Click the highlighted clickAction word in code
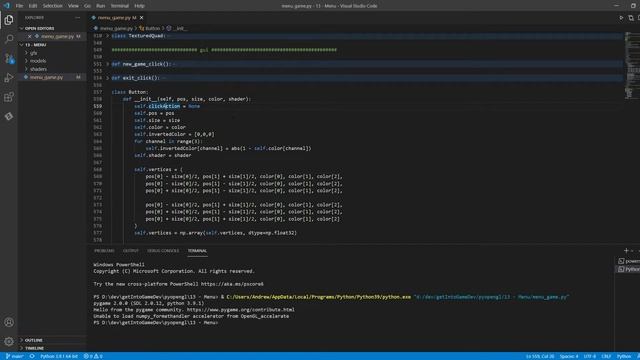Image resolution: width=640 pixels, height=360 pixels. (164, 106)
